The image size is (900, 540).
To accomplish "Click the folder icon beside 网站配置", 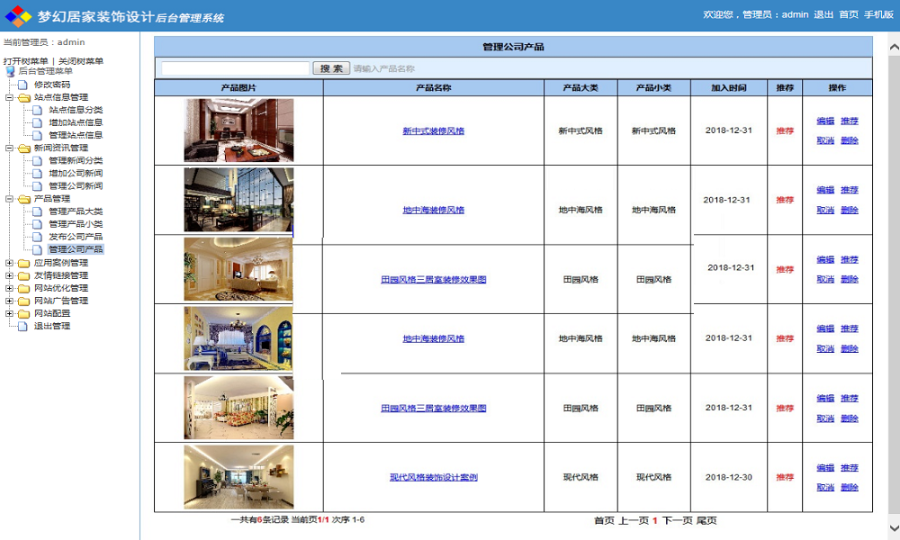I will pyautogui.click(x=24, y=313).
